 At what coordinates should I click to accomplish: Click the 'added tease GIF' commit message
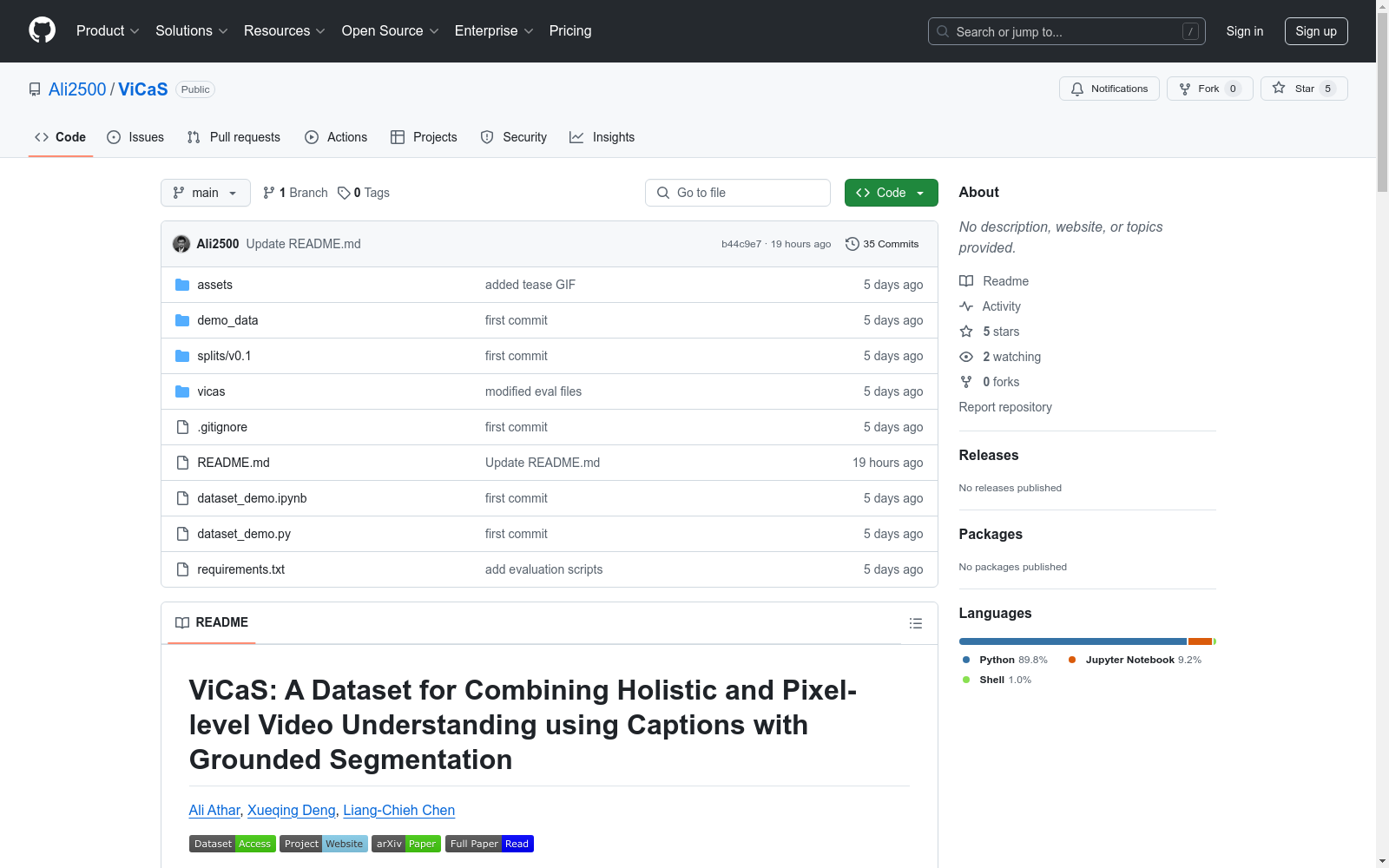(530, 285)
